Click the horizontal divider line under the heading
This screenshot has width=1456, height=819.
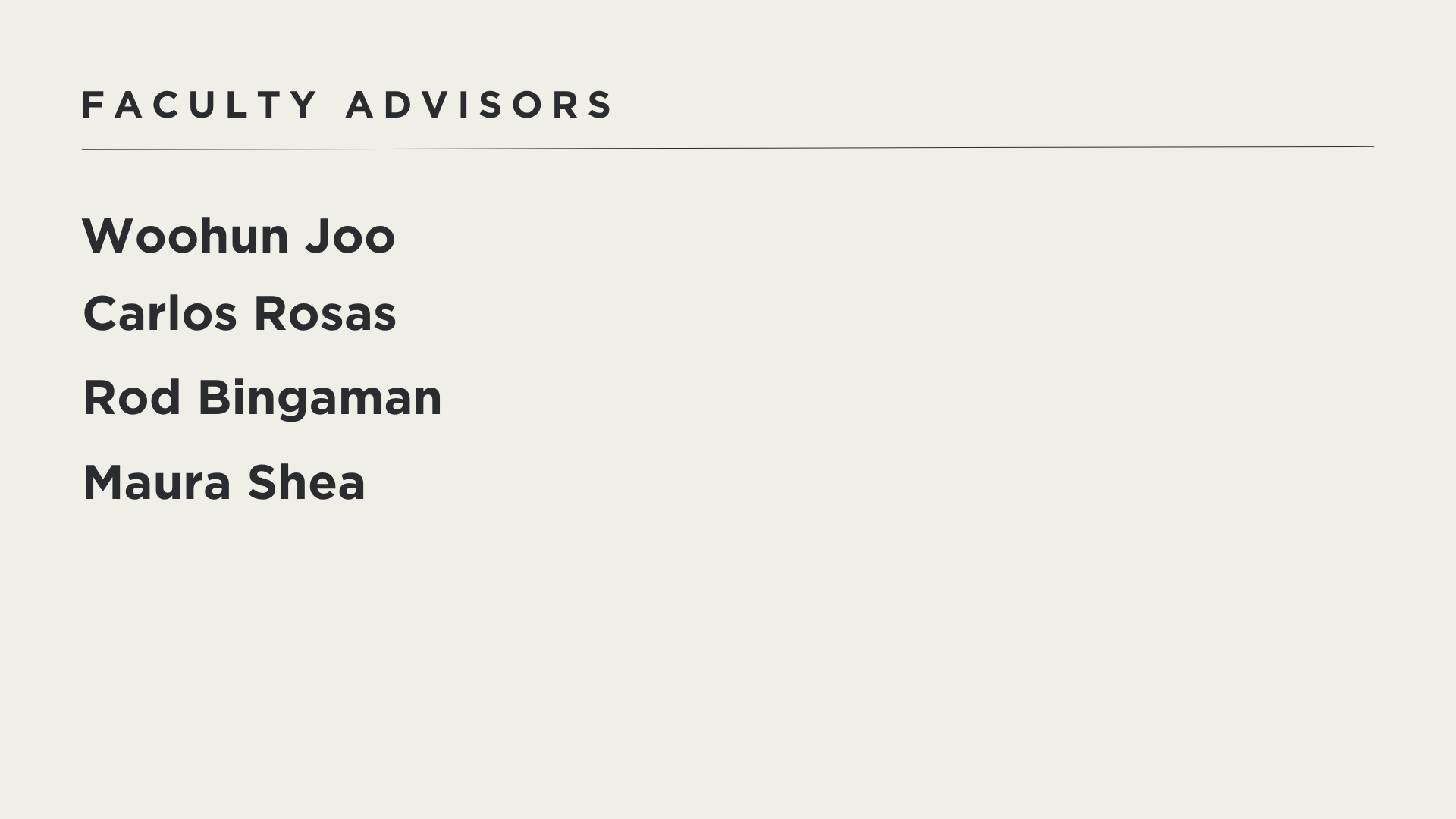728,148
